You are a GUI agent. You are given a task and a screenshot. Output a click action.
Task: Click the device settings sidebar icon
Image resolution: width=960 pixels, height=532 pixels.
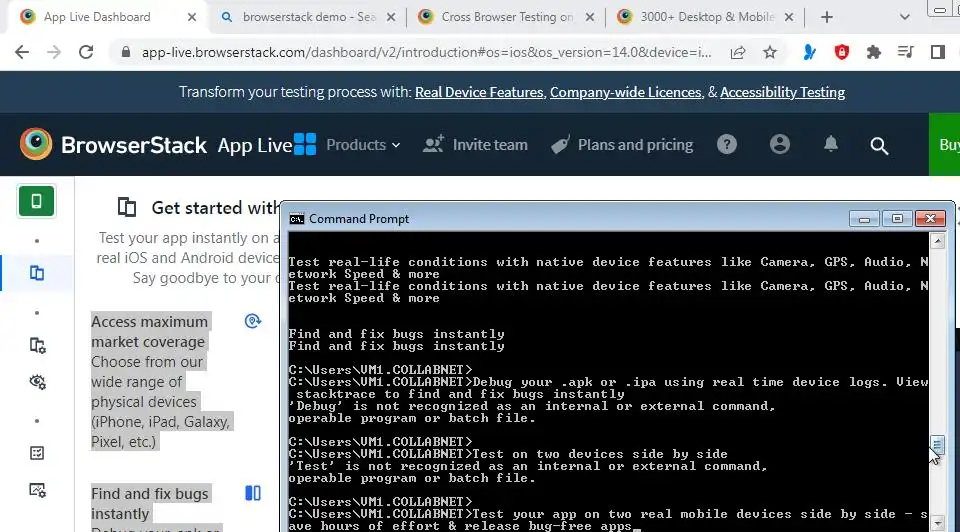click(37, 345)
